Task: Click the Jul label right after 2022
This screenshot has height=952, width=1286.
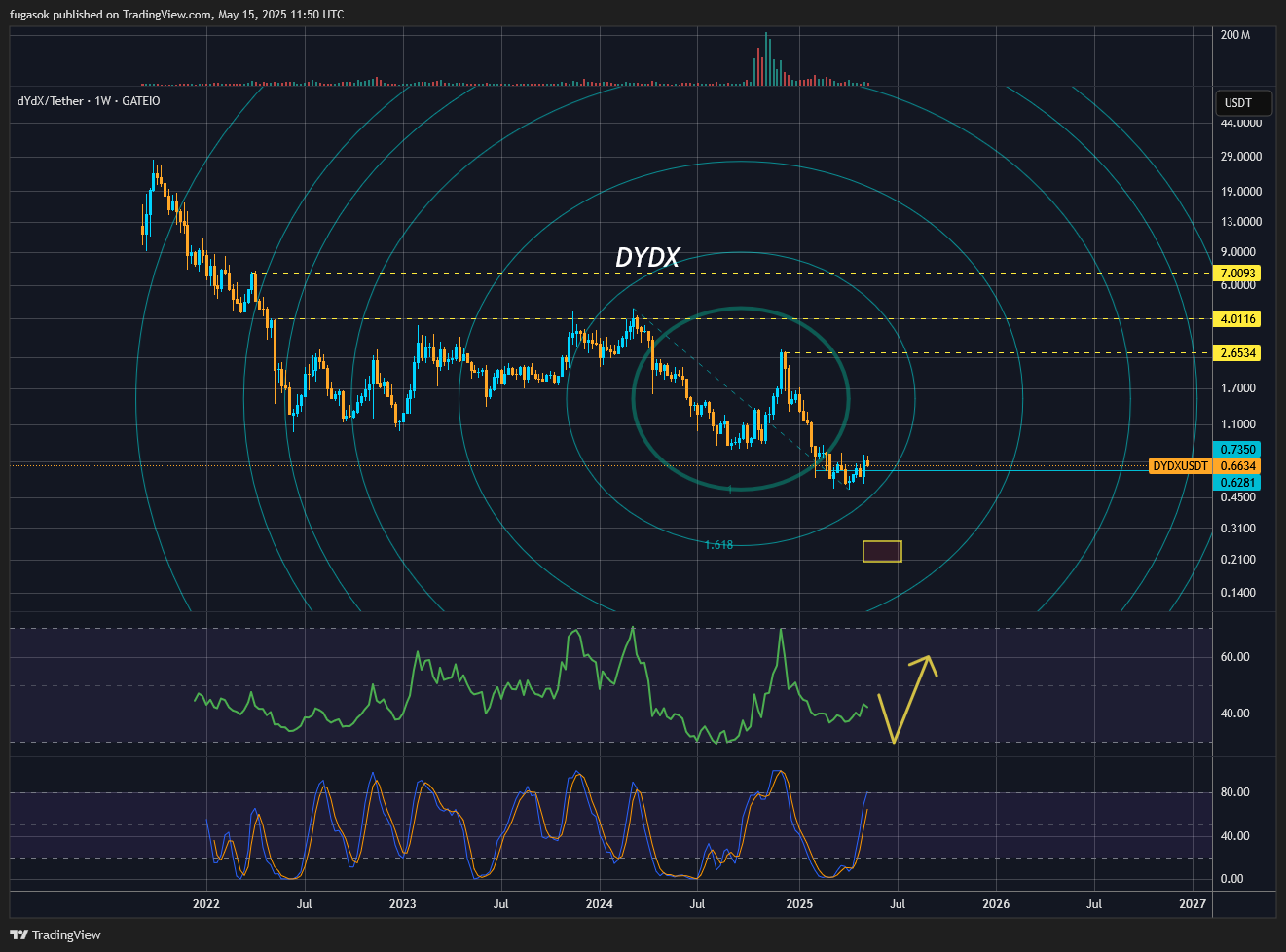Action: coord(304,904)
